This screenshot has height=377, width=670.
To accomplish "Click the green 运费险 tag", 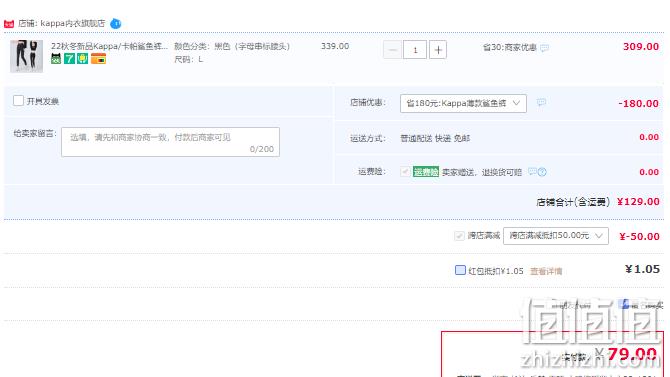I will coord(426,172).
